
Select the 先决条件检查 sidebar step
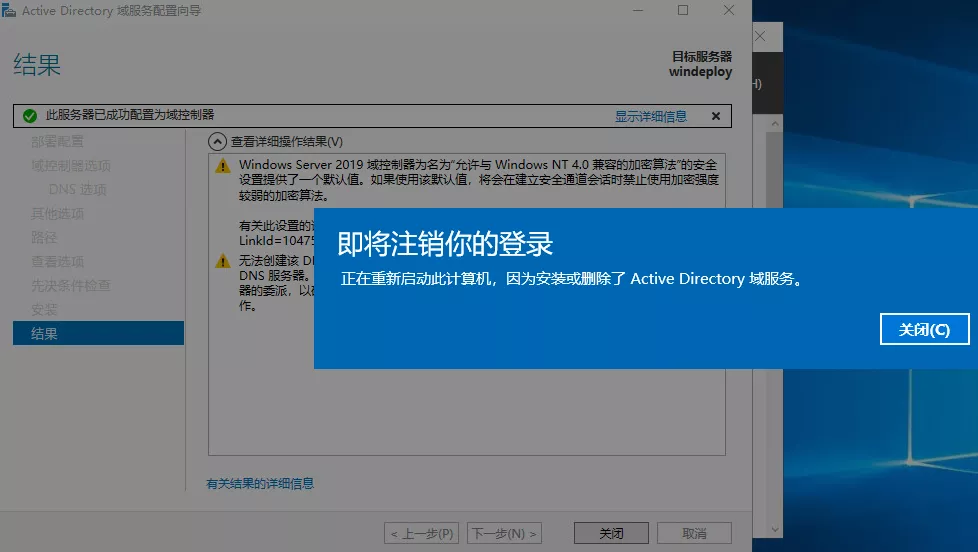point(71,286)
